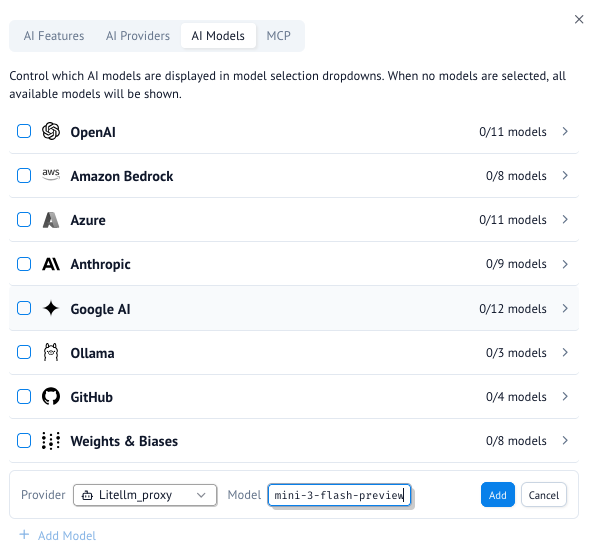Click the Ollama provider name
Image resolution: width=599 pixels, height=553 pixels.
[92, 353]
